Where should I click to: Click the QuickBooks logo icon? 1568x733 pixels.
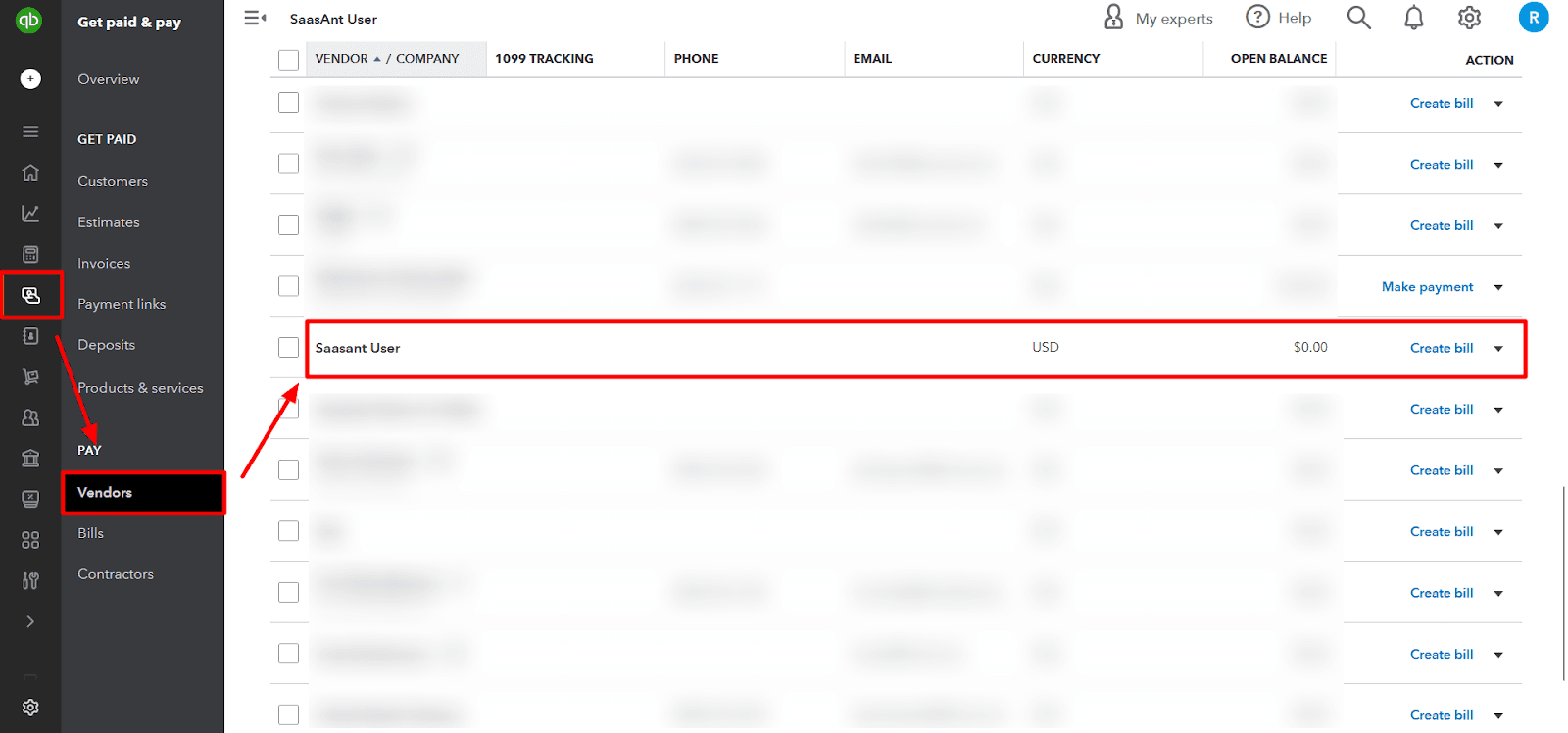pyautogui.click(x=29, y=20)
